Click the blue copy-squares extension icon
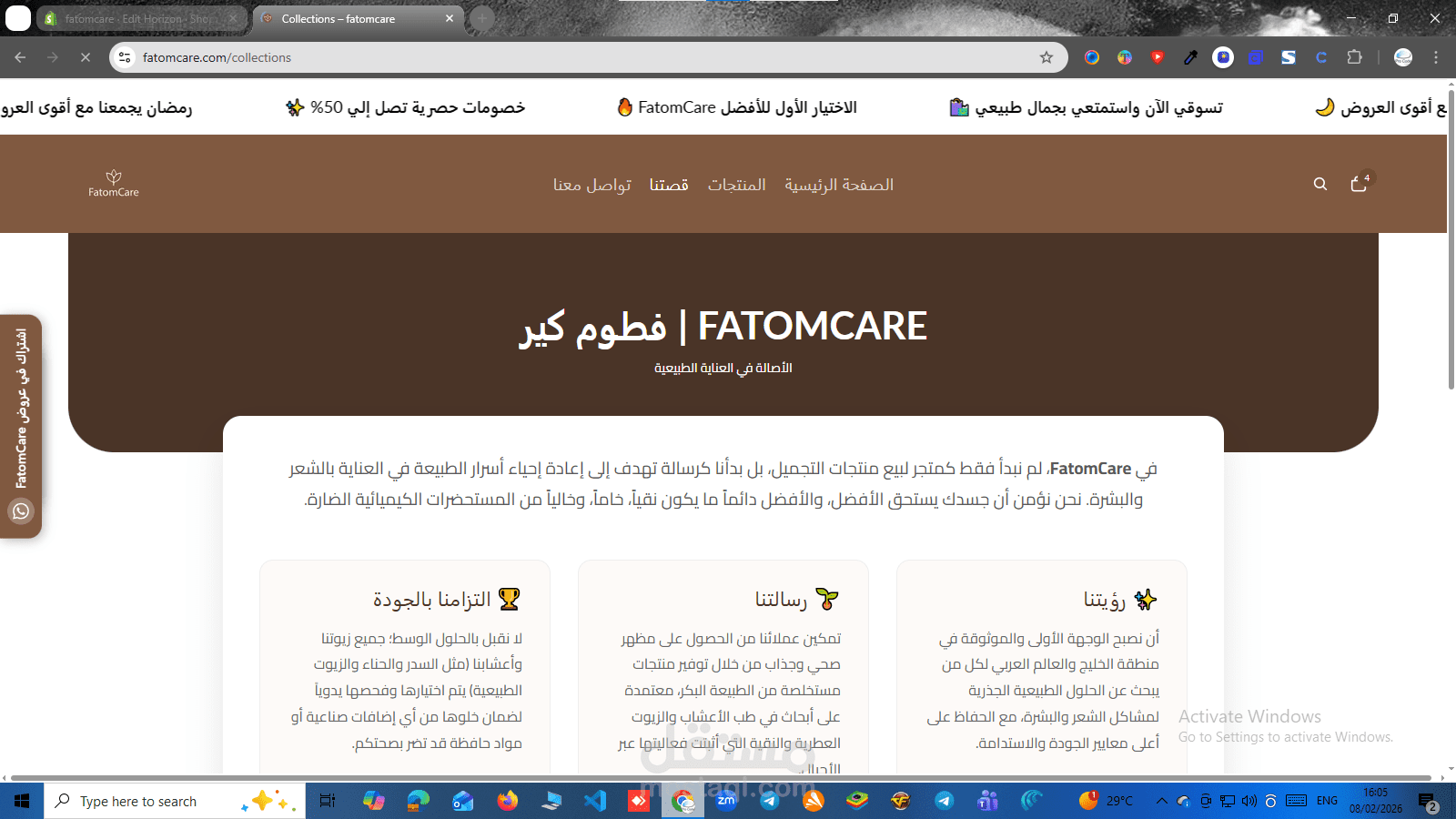 pos(1256,57)
